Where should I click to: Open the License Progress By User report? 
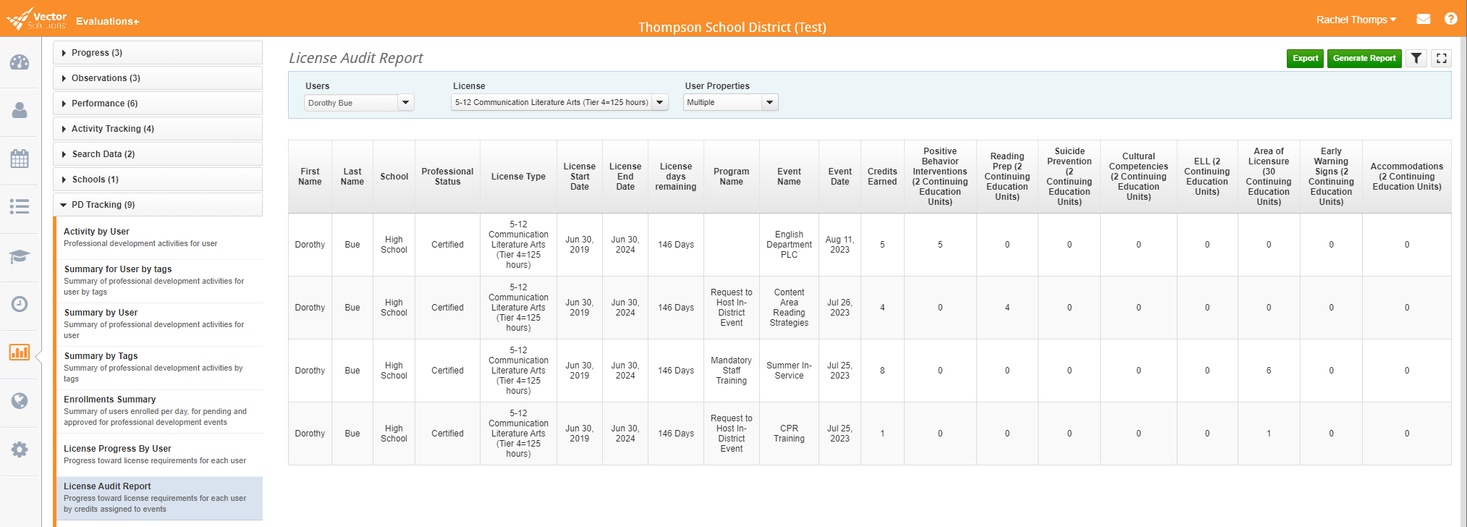point(160,454)
